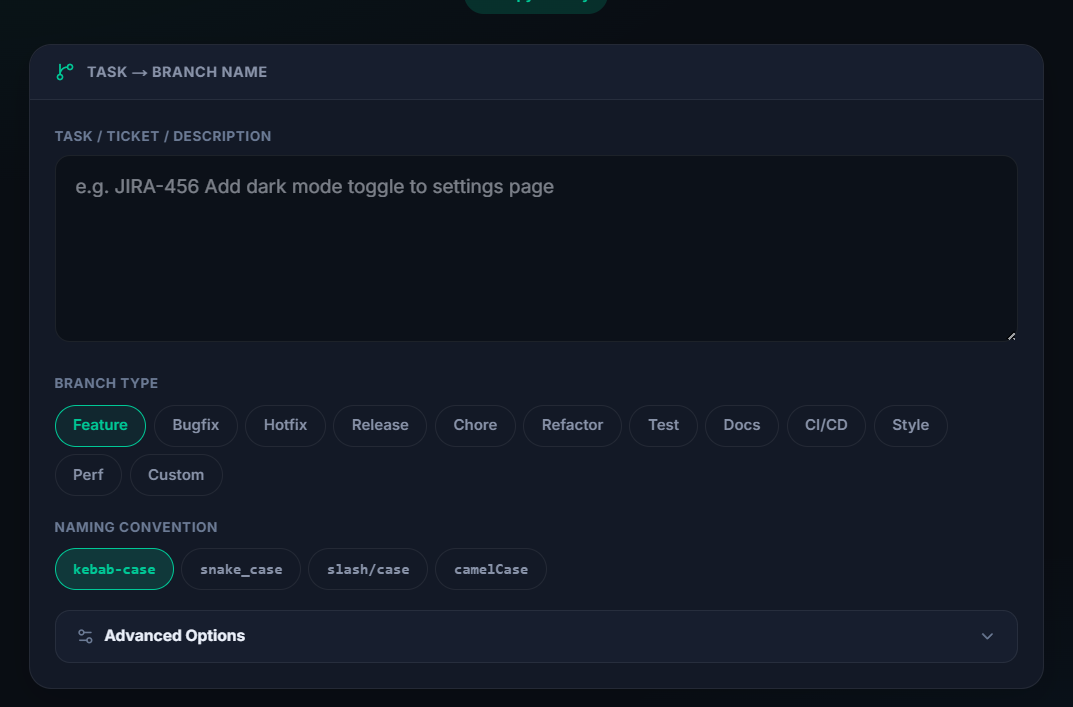Select the slash/case naming convention

click(x=367, y=568)
